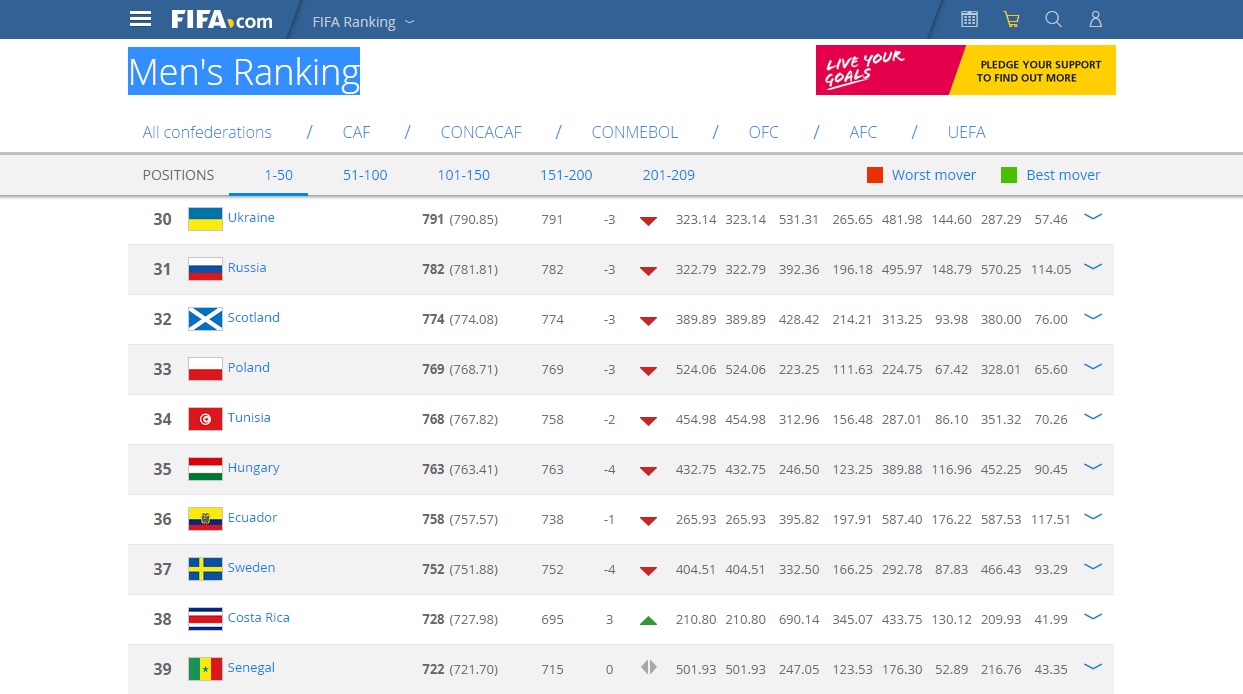Viewport: 1243px width, 694px height.
Task: Expand Tunisia row details chevron
Action: [x=1093, y=416]
